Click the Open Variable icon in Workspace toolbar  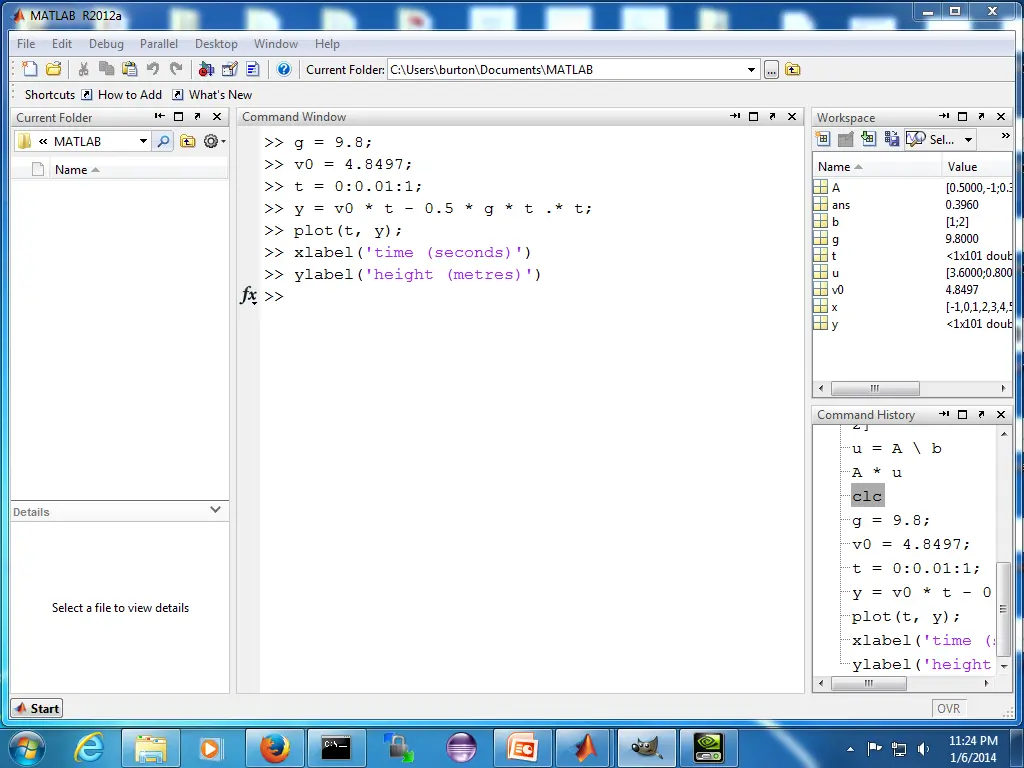click(846, 139)
